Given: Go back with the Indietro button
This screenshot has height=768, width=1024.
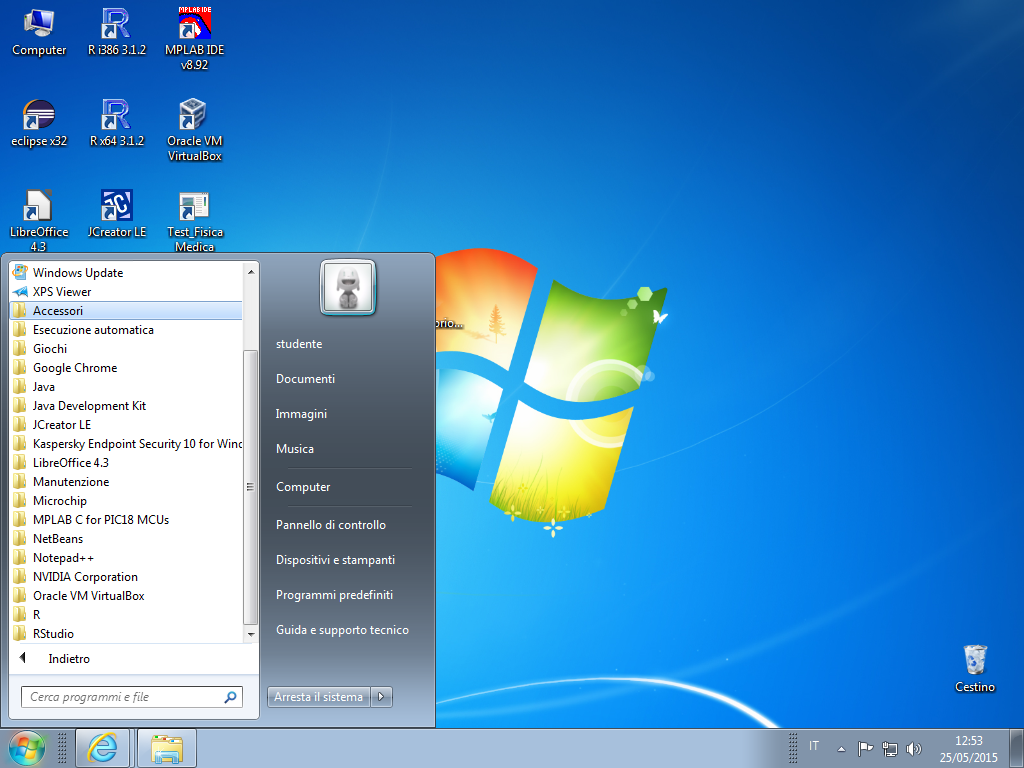Looking at the screenshot, I should click(x=68, y=659).
